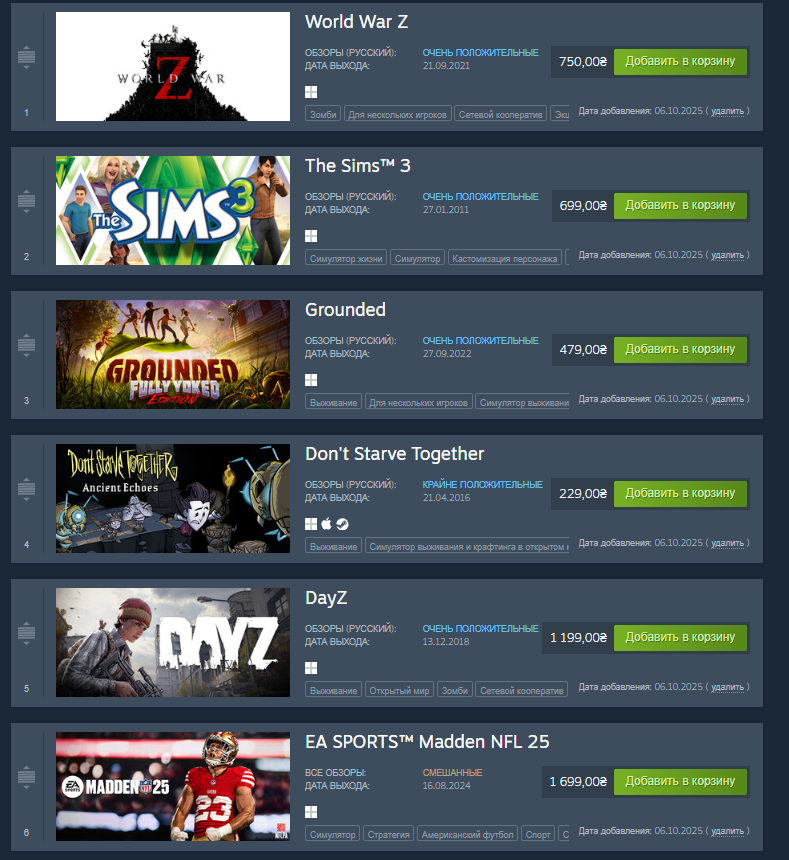This screenshot has width=789, height=860.
Task: Click the Американский футбол tag on Madden
Action: click(x=468, y=834)
